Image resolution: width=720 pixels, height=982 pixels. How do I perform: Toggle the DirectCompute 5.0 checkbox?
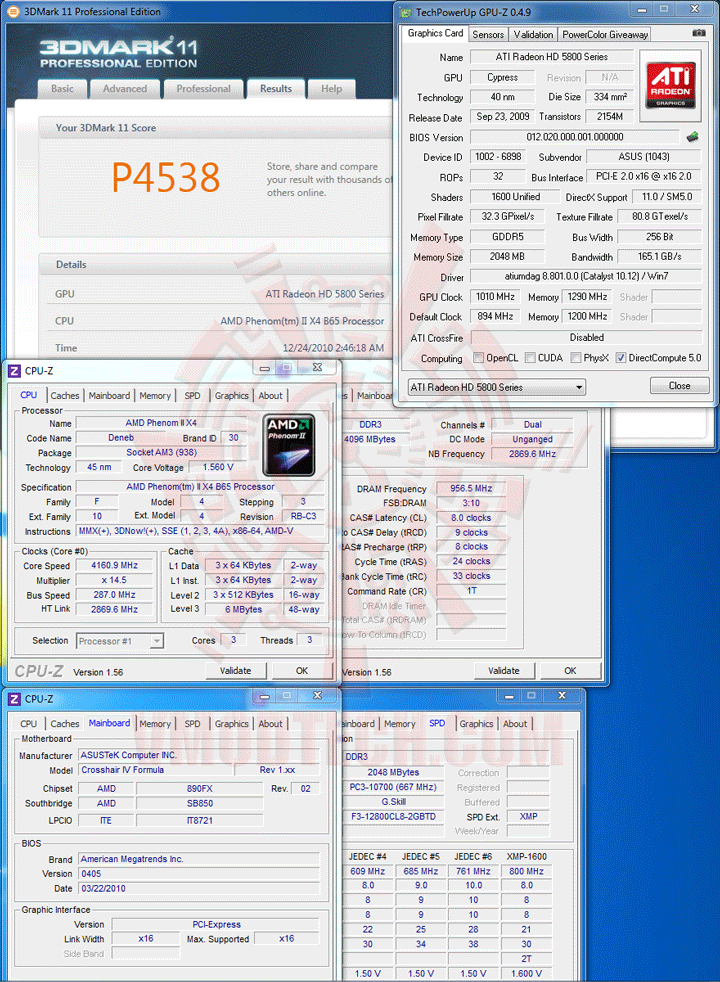tap(620, 358)
